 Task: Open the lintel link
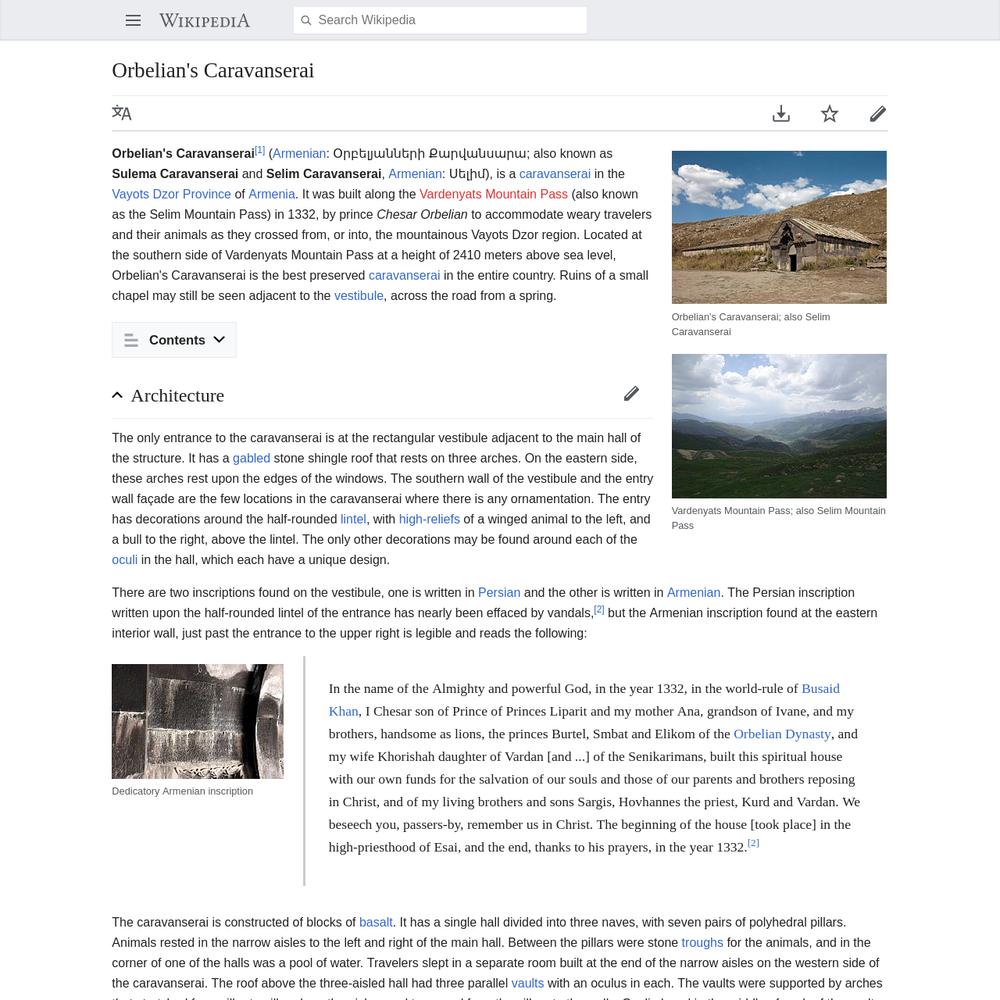(353, 520)
